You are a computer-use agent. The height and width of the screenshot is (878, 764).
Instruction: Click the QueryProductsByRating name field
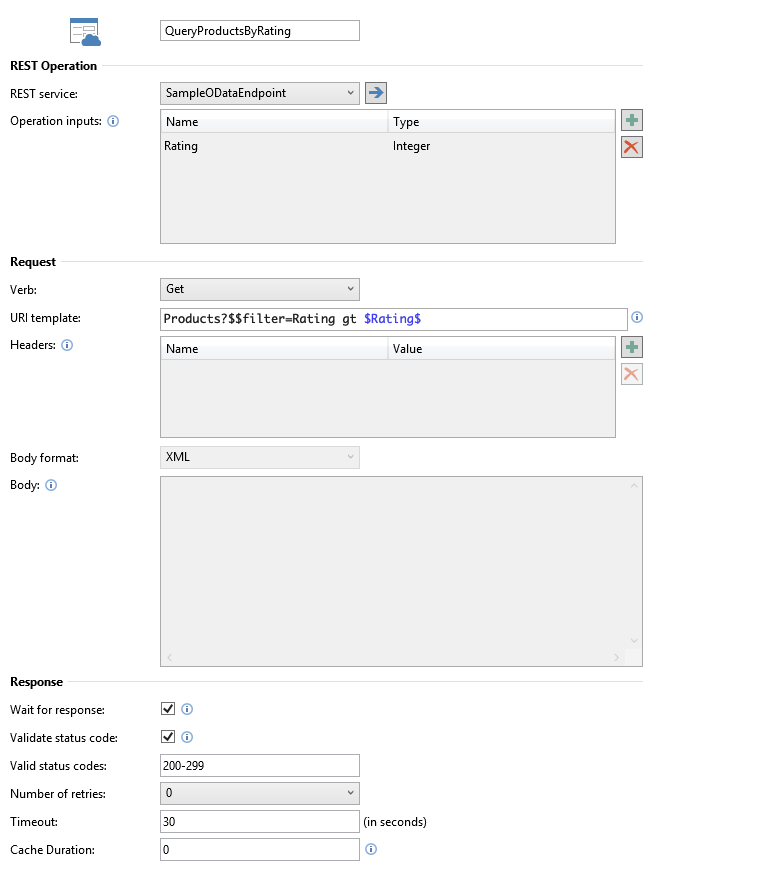(260, 30)
